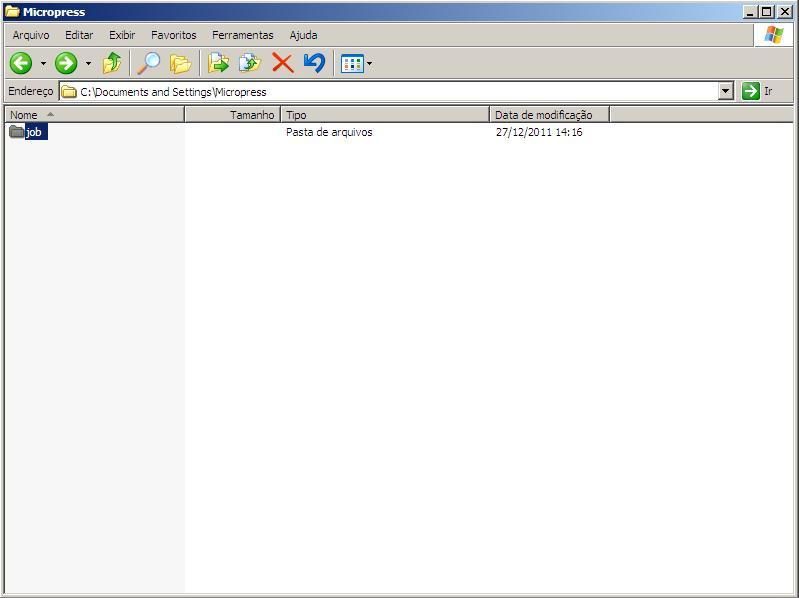Open the Views mode button
Image resolution: width=799 pixels, height=598 pixels.
pyautogui.click(x=352, y=64)
